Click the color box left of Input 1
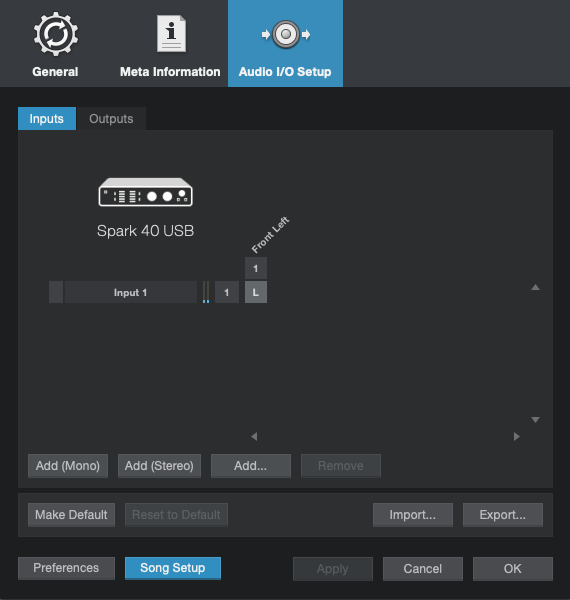The image size is (570, 600). (56, 292)
